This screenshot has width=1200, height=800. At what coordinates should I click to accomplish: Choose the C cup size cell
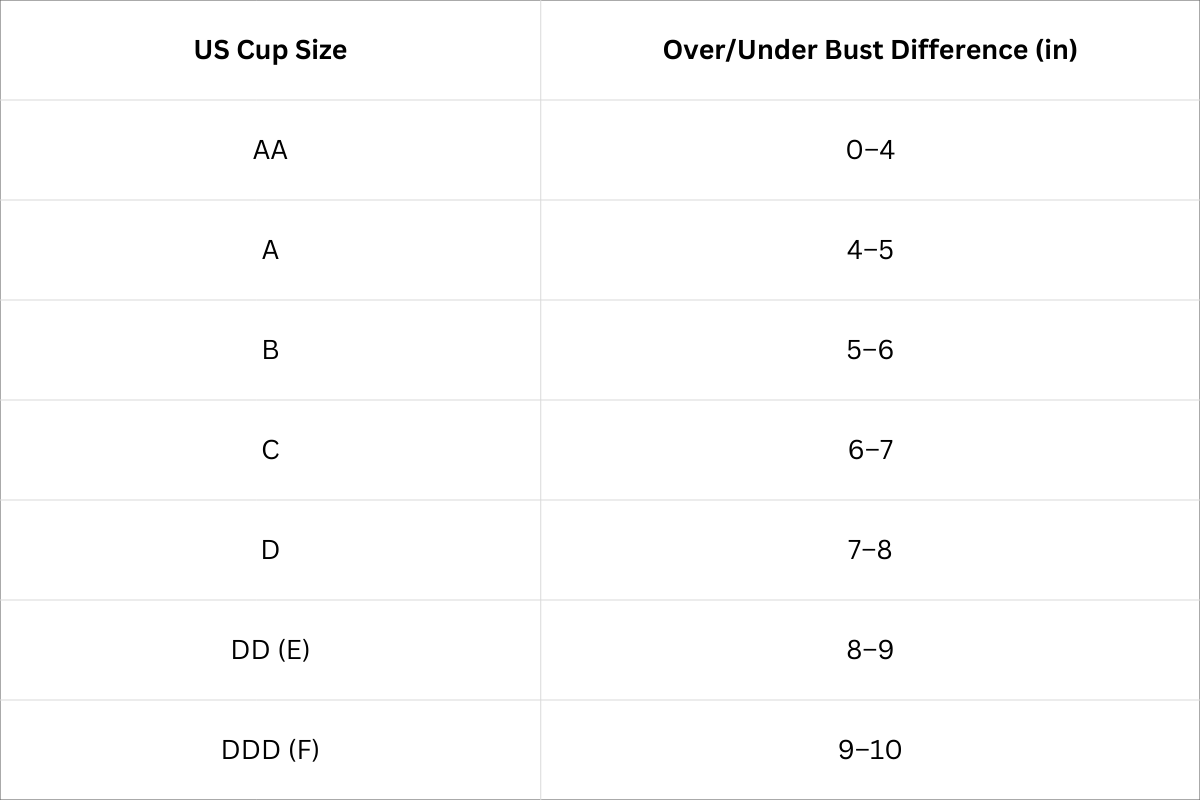(x=270, y=450)
